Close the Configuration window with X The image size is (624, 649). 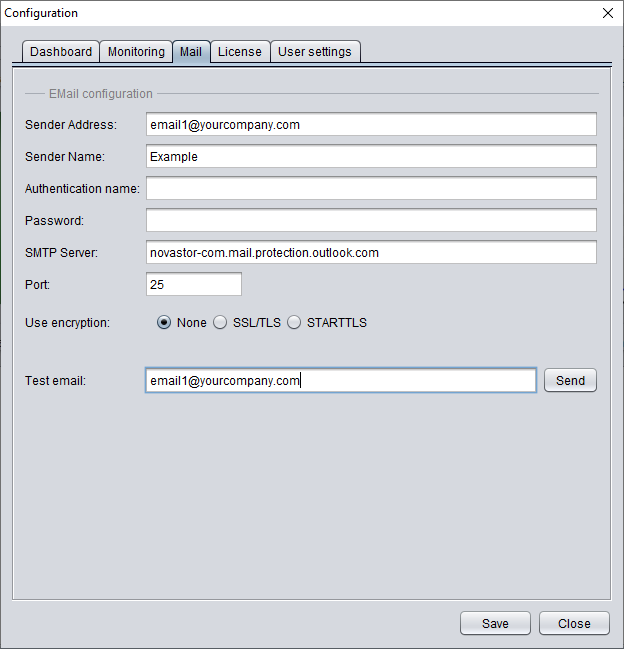pyautogui.click(x=608, y=13)
